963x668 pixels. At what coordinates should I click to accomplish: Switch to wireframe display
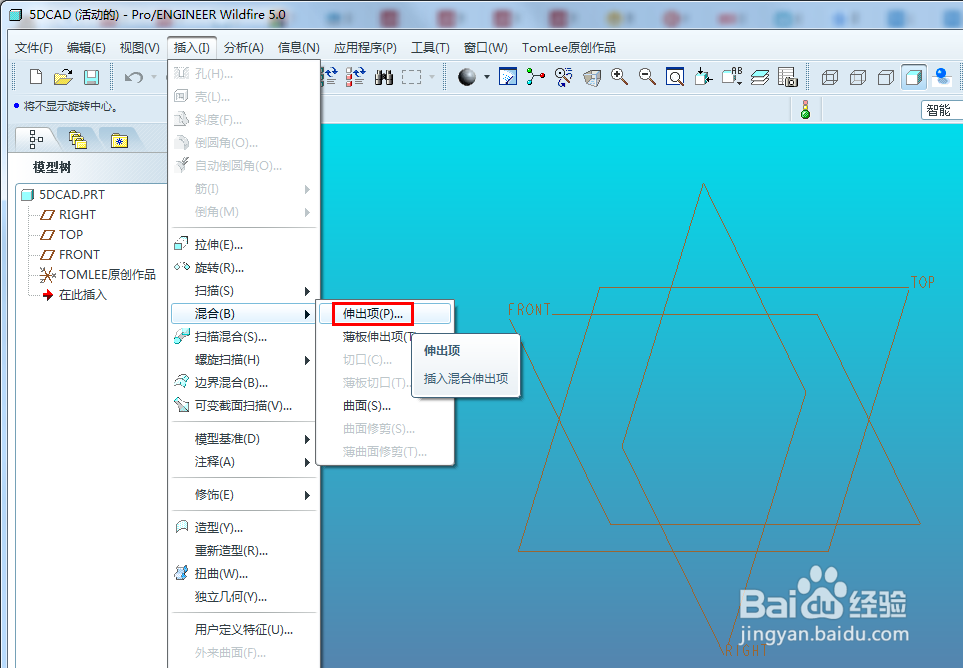[x=830, y=77]
